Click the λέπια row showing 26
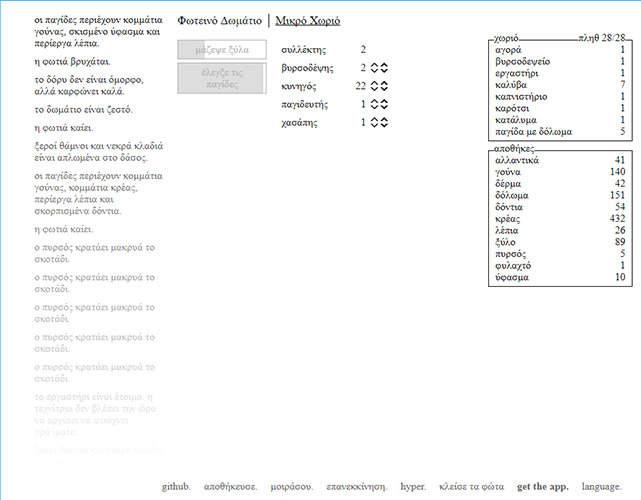This screenshot has width=641, height=500. pos(560,231)
